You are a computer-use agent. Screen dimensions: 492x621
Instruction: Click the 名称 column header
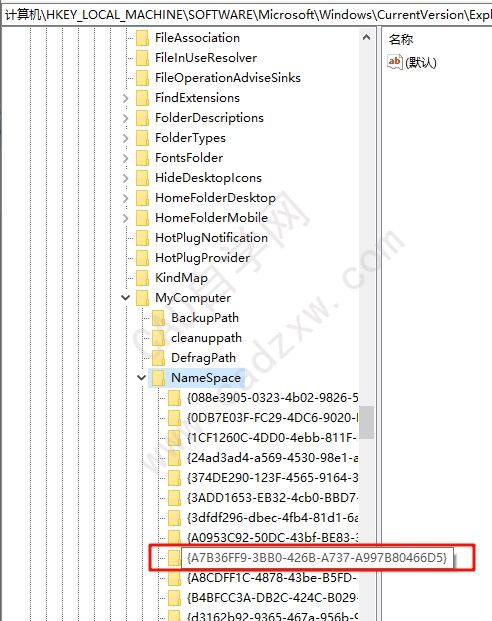pos(401,40)
